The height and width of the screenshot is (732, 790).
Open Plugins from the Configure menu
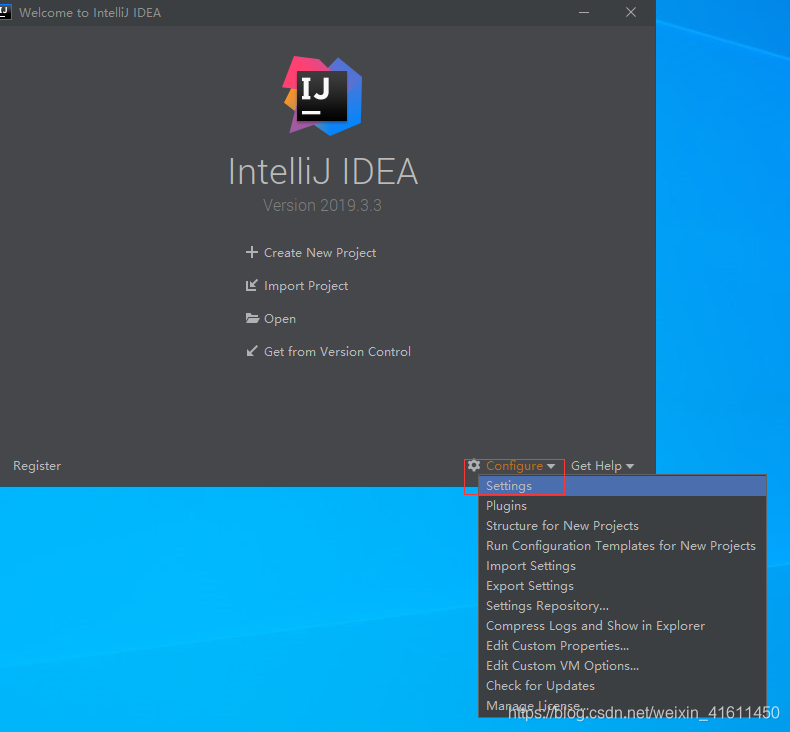click(622, 506)
